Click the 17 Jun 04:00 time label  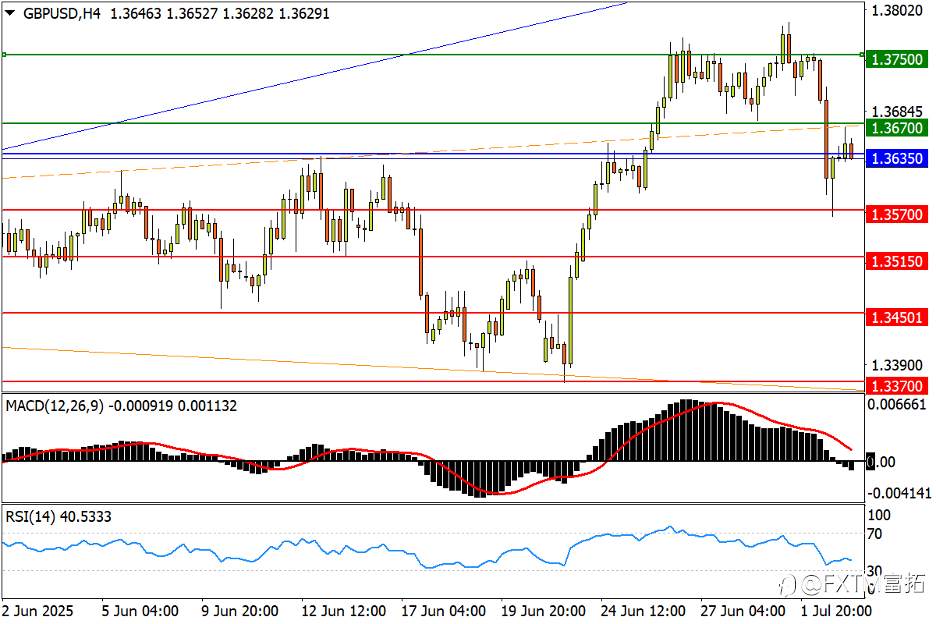pos(443,611)
